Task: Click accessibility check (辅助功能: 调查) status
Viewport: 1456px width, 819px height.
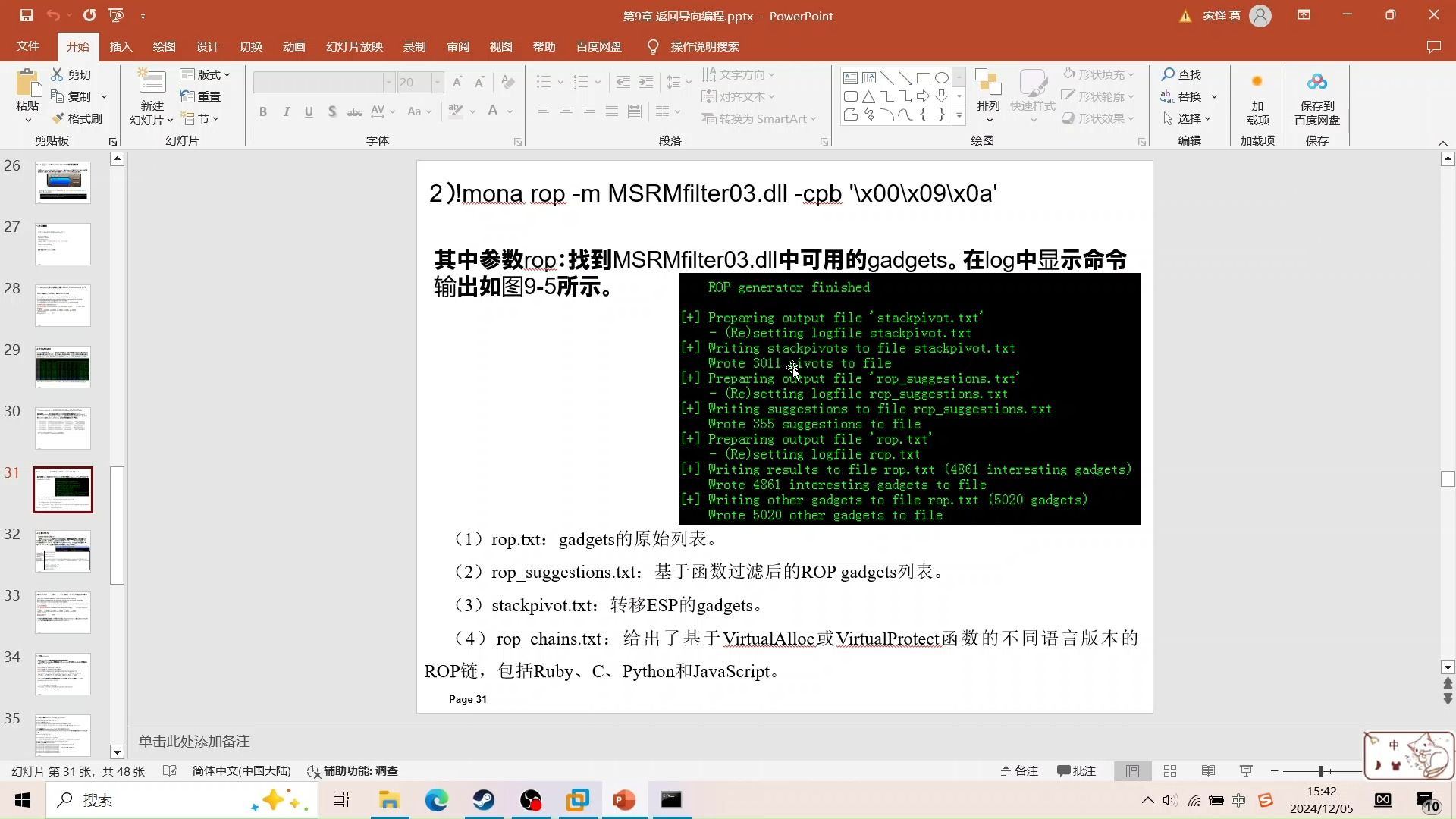Action: [x=353, y=770]
